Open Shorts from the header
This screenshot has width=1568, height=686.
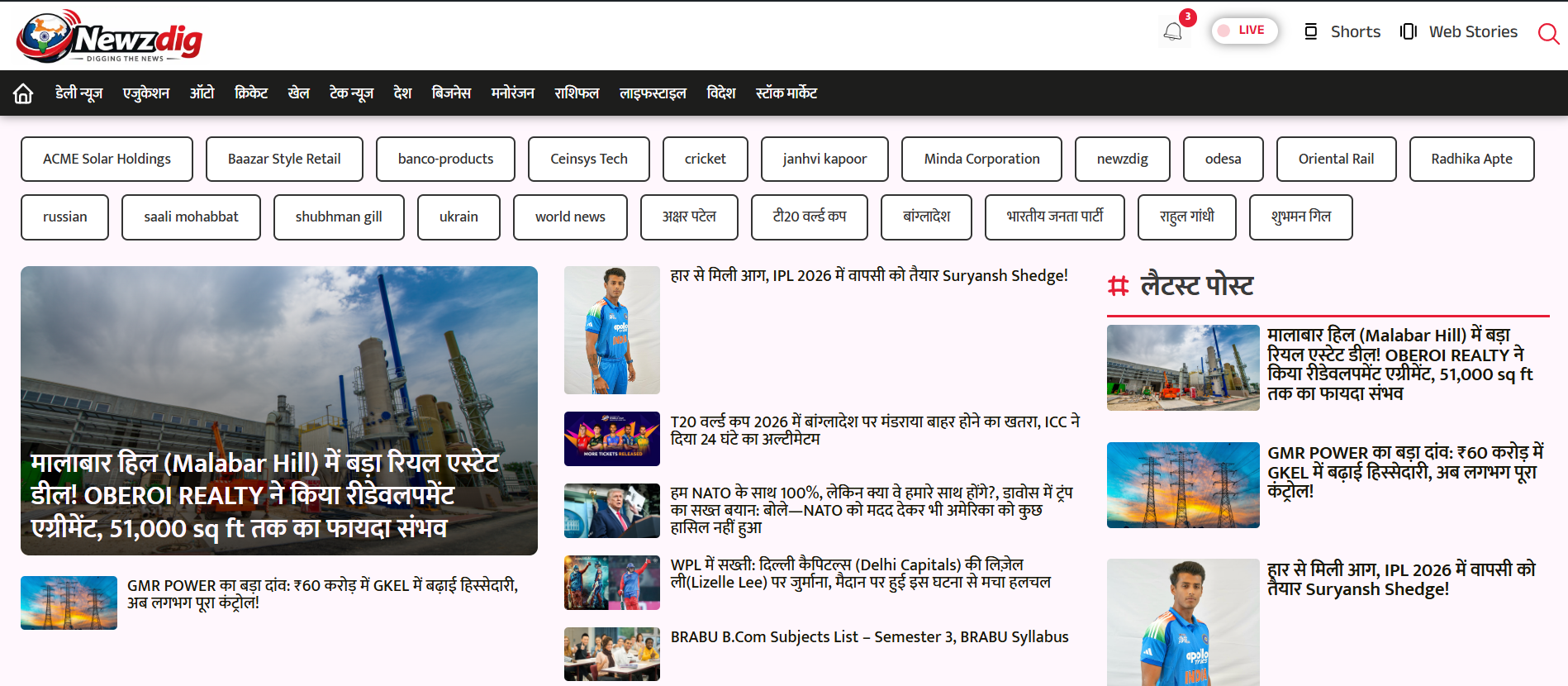pyautogui.click(x=1342, y=31)
